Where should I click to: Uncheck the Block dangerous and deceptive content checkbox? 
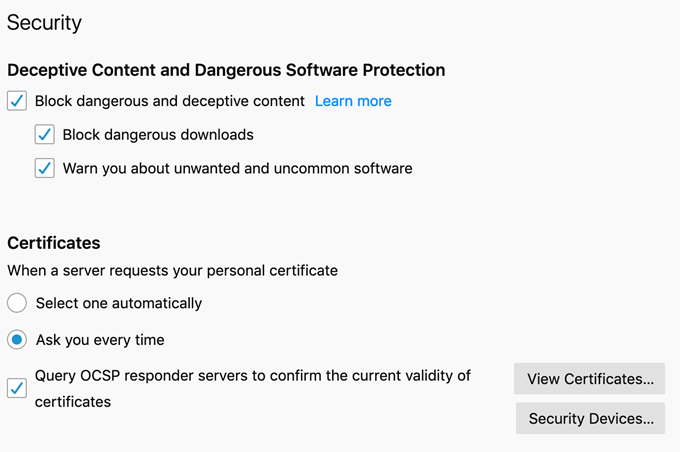(17, 101)
